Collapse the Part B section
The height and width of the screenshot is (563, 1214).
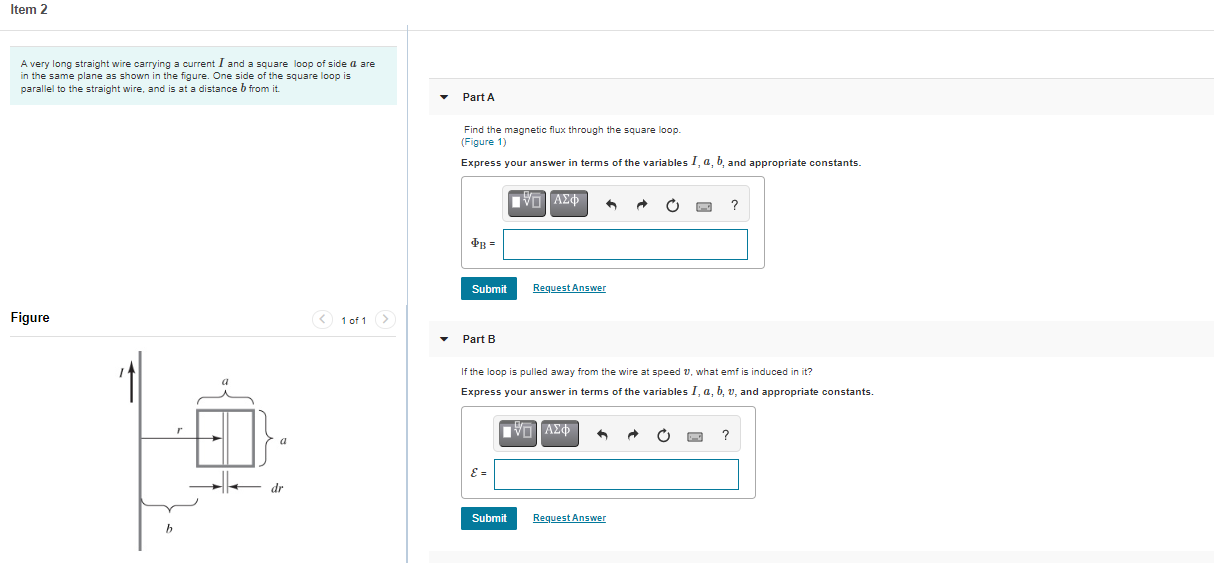pos(444,339)
